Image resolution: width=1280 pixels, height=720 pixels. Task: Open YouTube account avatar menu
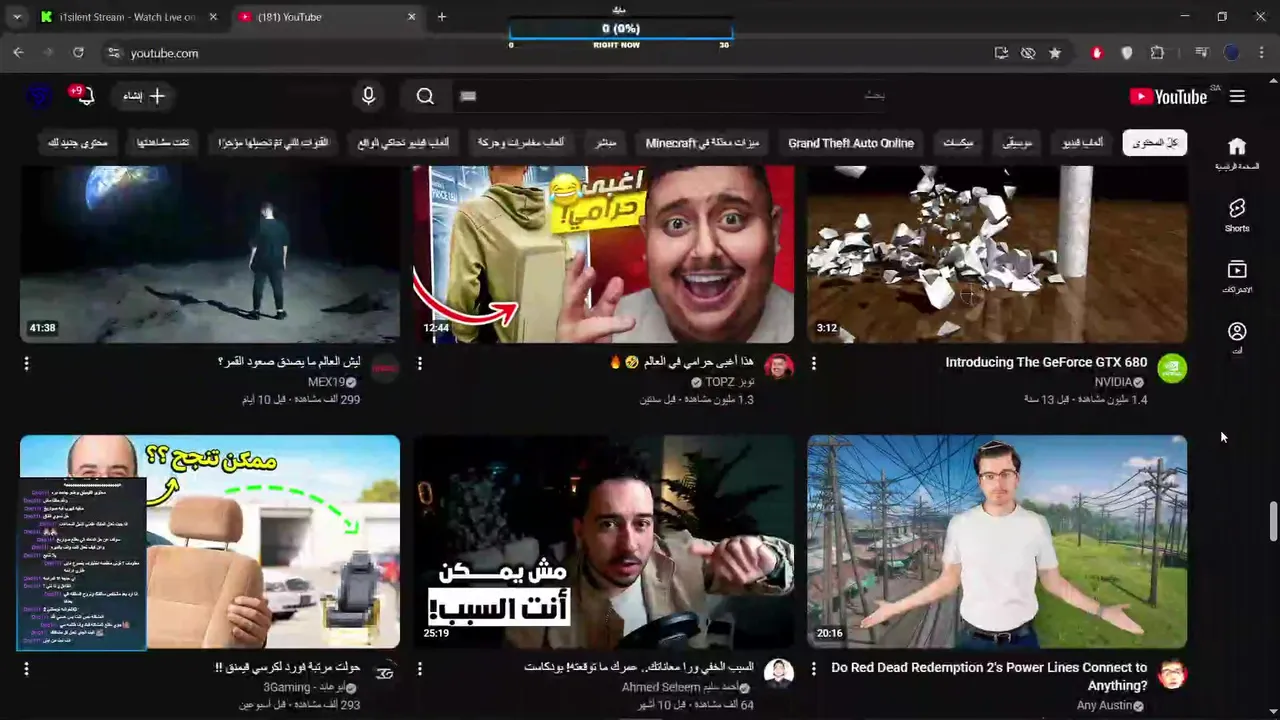(39, 96)
